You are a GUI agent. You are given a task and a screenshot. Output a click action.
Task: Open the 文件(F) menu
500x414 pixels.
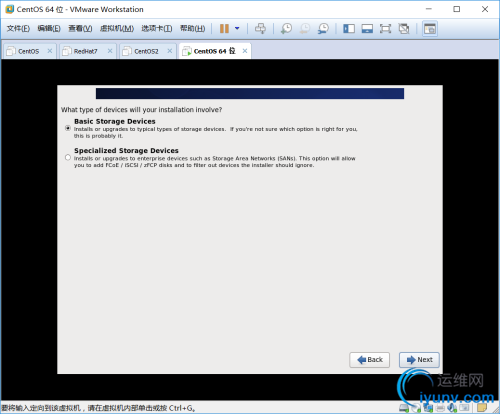coord(18,29)
